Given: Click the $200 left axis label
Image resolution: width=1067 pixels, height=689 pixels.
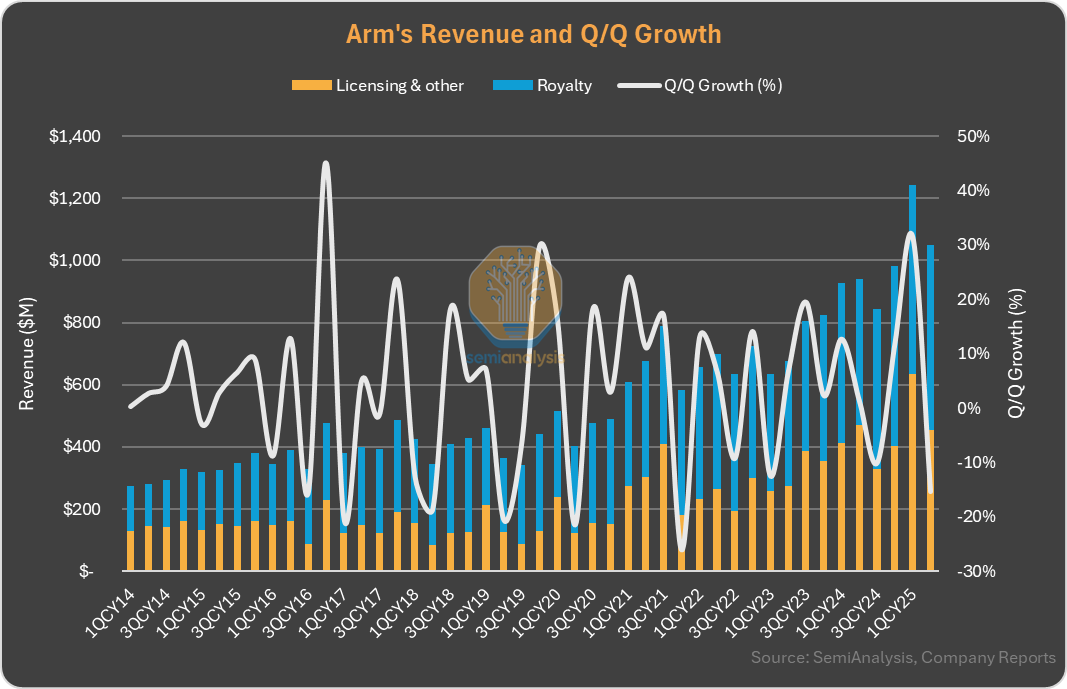Looking at the screenshot, I should tap(82, 509).
